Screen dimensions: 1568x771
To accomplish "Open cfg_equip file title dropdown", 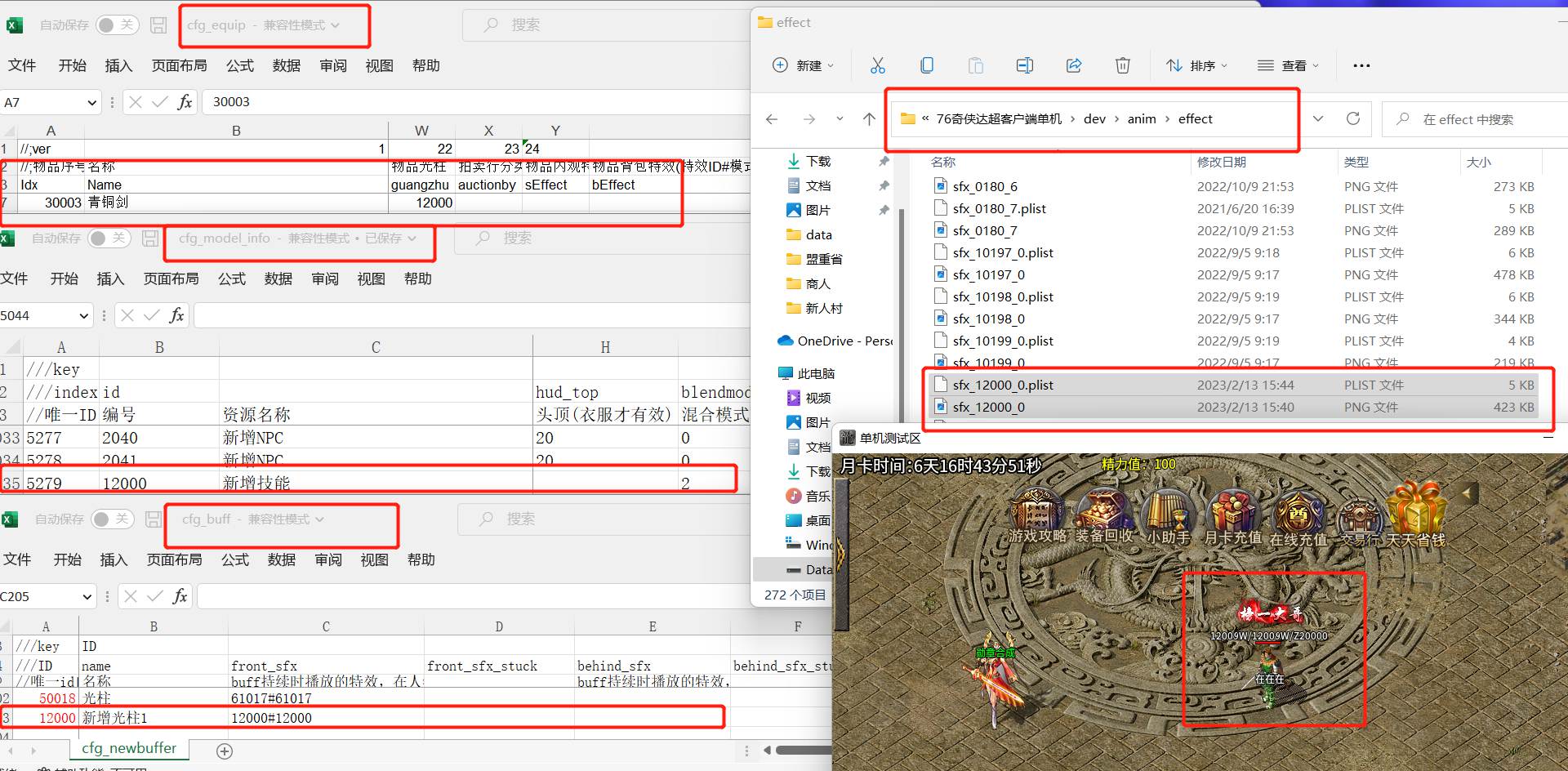I will (335, 25).
